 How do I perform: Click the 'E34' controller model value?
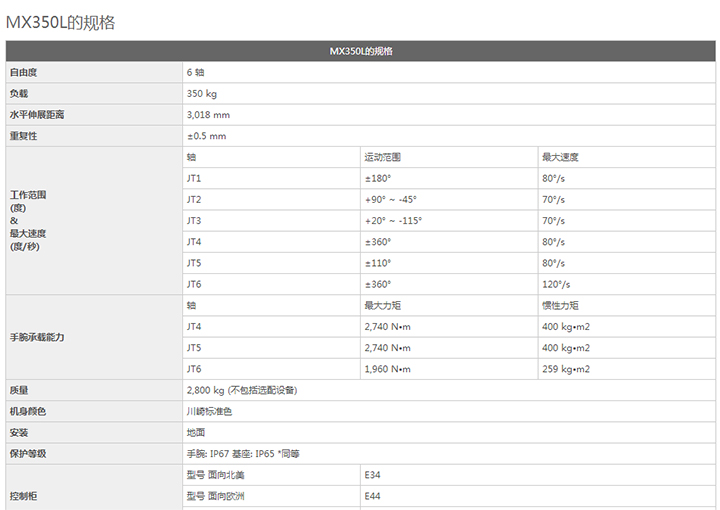(x=372, y=475)
